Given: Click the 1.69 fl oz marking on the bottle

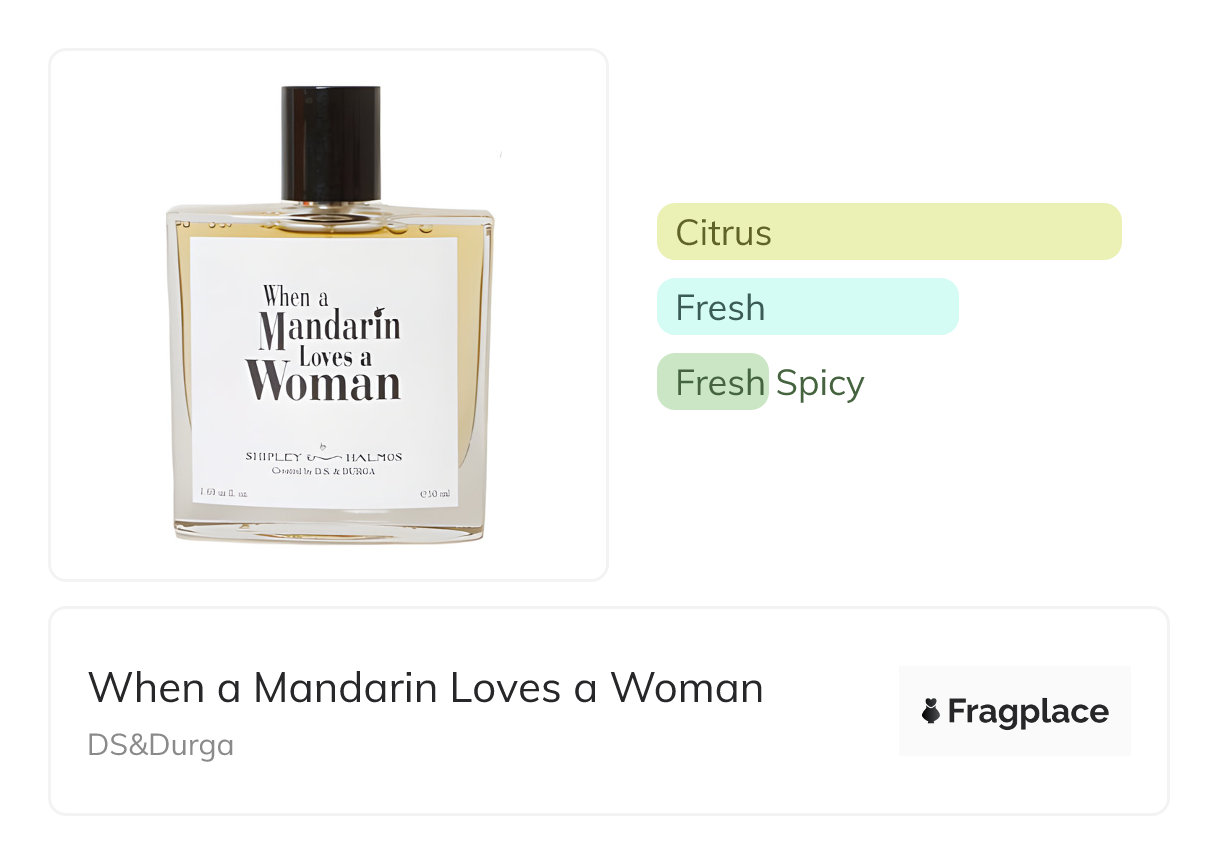Looking at the screenshot, I should pos(225,493).
